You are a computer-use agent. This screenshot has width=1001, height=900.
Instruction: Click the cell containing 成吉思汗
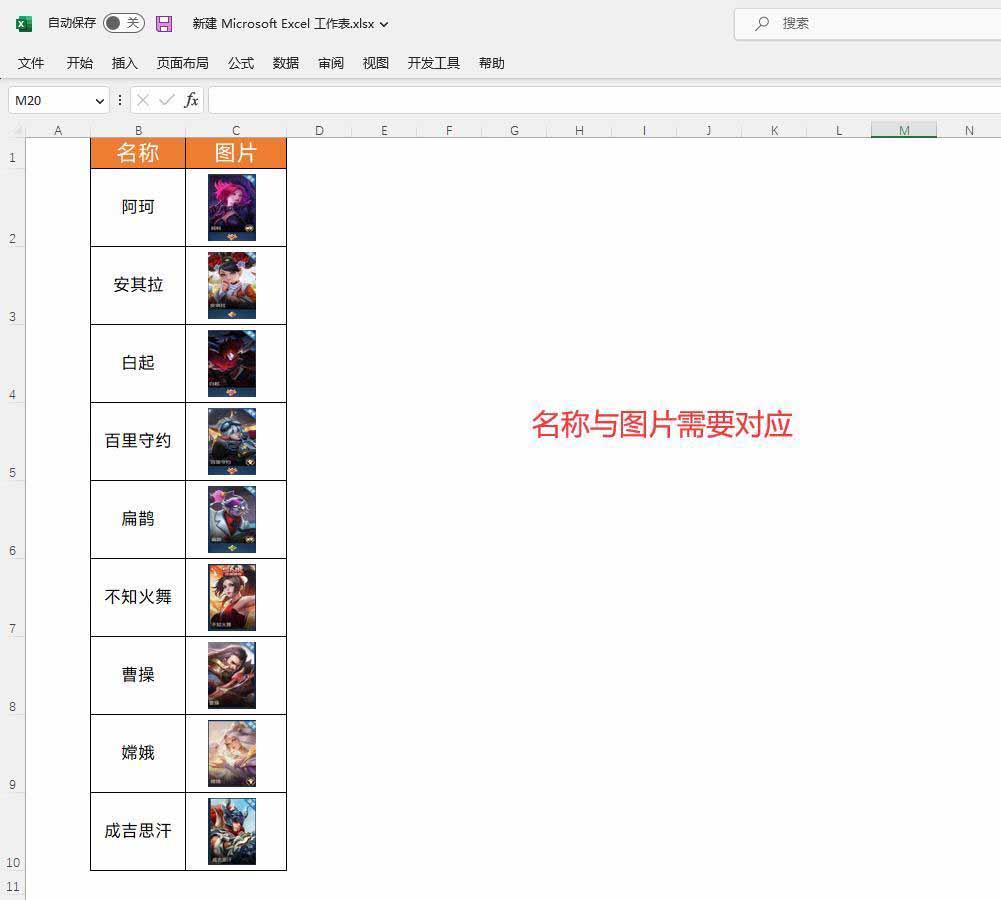click(138, 831)
